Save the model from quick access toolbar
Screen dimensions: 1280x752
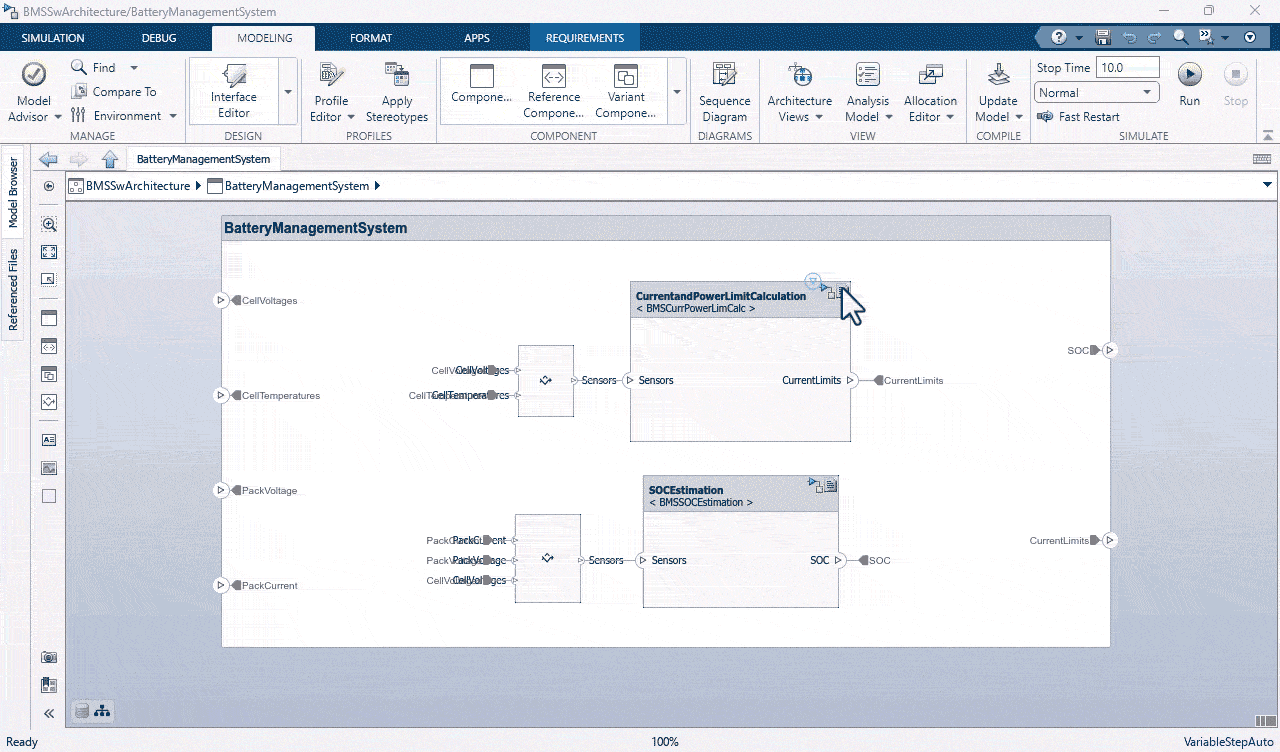(x=1103, y=38)
